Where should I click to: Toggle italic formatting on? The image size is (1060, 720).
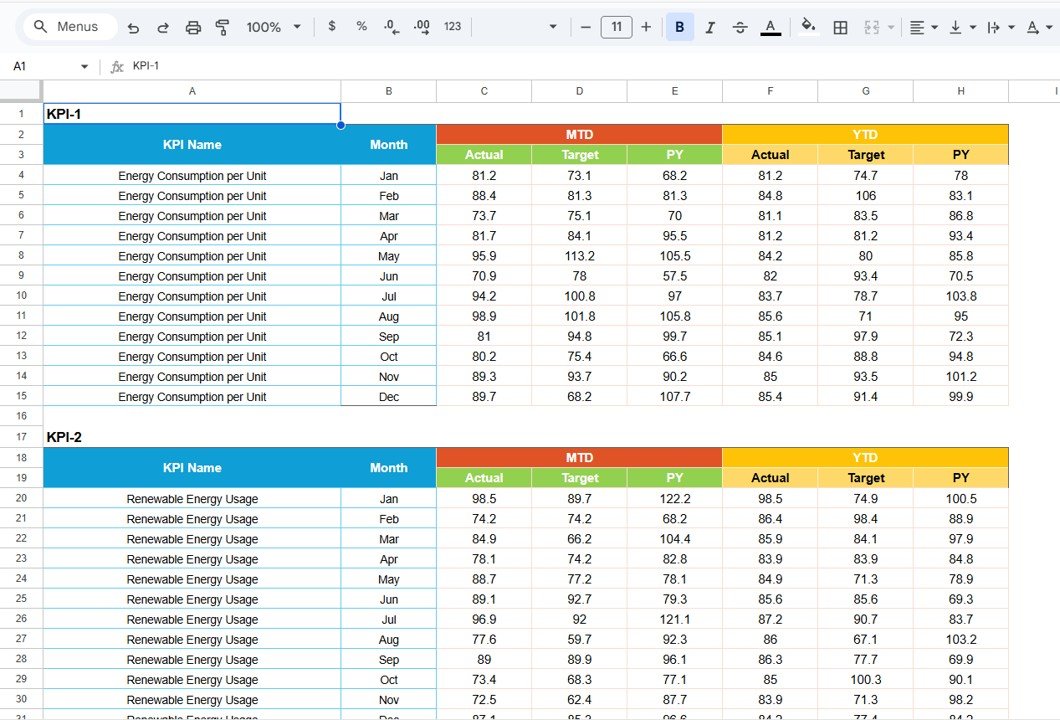coord(710,27)
